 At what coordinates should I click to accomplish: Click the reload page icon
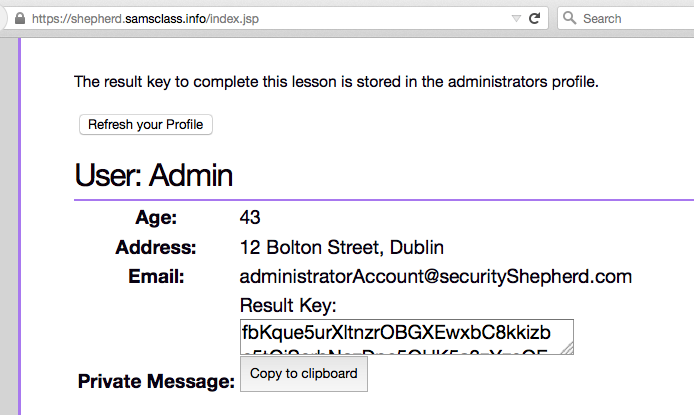[535, 18]
